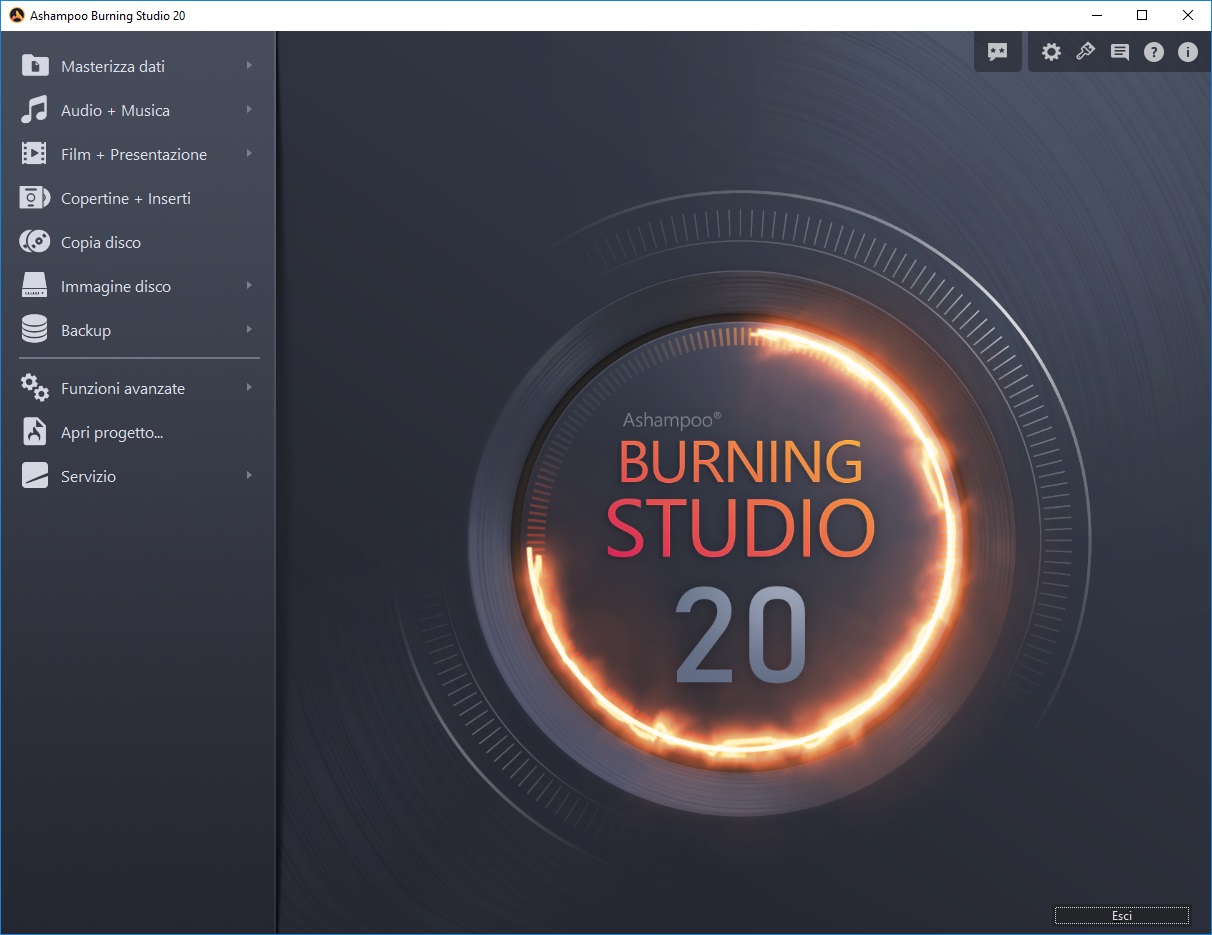Click the Copertine + Inserti icon
This screenshot has height=935, width=1212.
point(34,198)
